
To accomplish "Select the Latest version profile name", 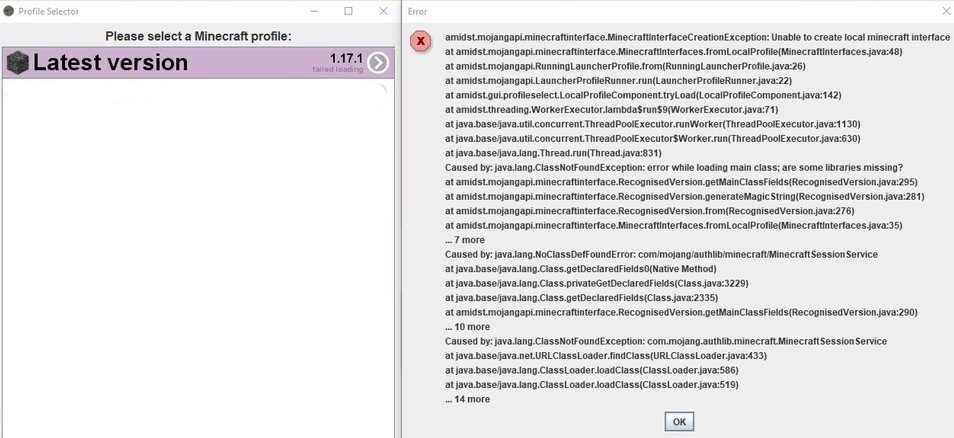I will [x=110, y=63].
